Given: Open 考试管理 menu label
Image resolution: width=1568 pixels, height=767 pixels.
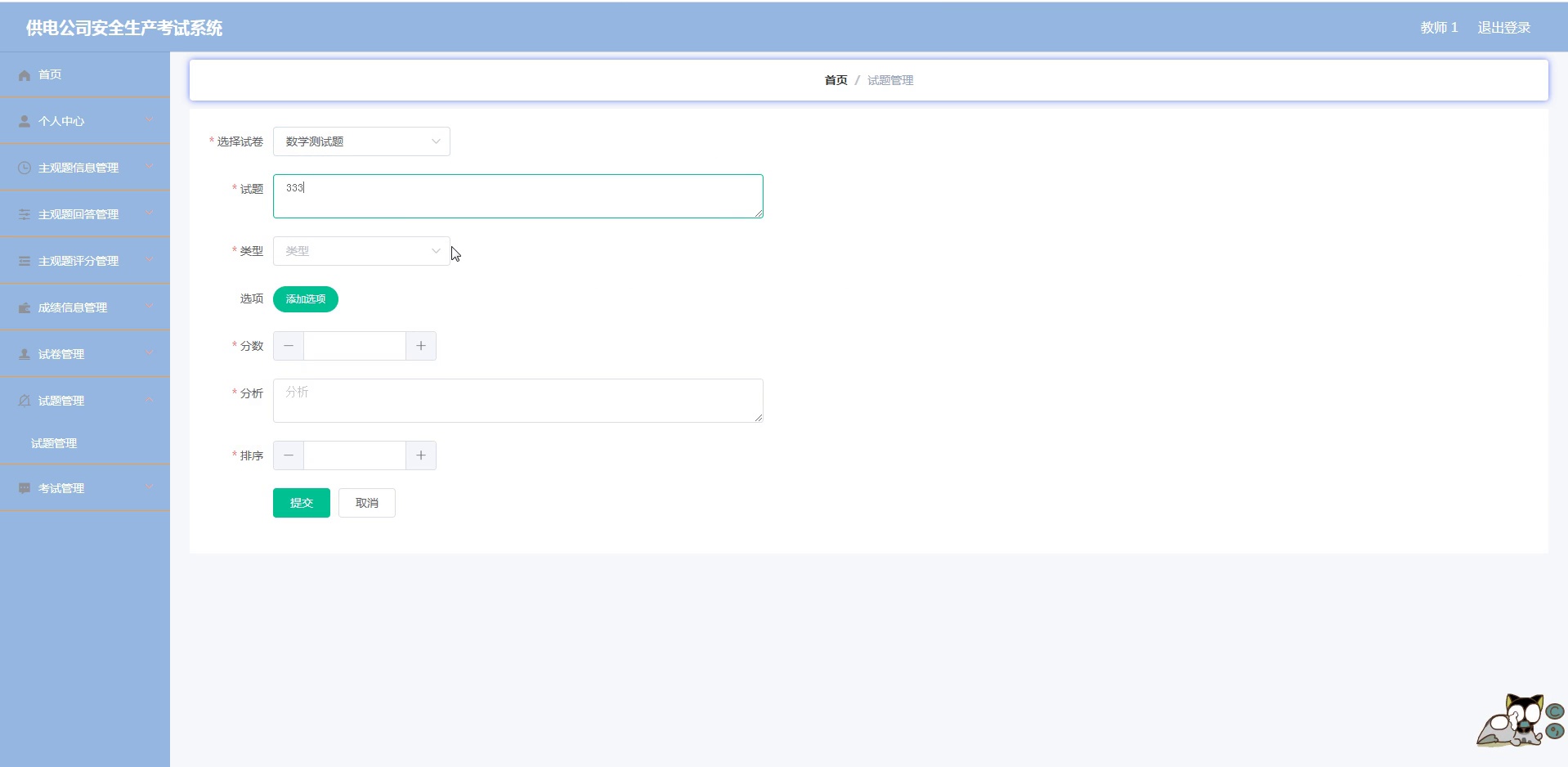Looking at the screenshot, I should click(61, 488).
